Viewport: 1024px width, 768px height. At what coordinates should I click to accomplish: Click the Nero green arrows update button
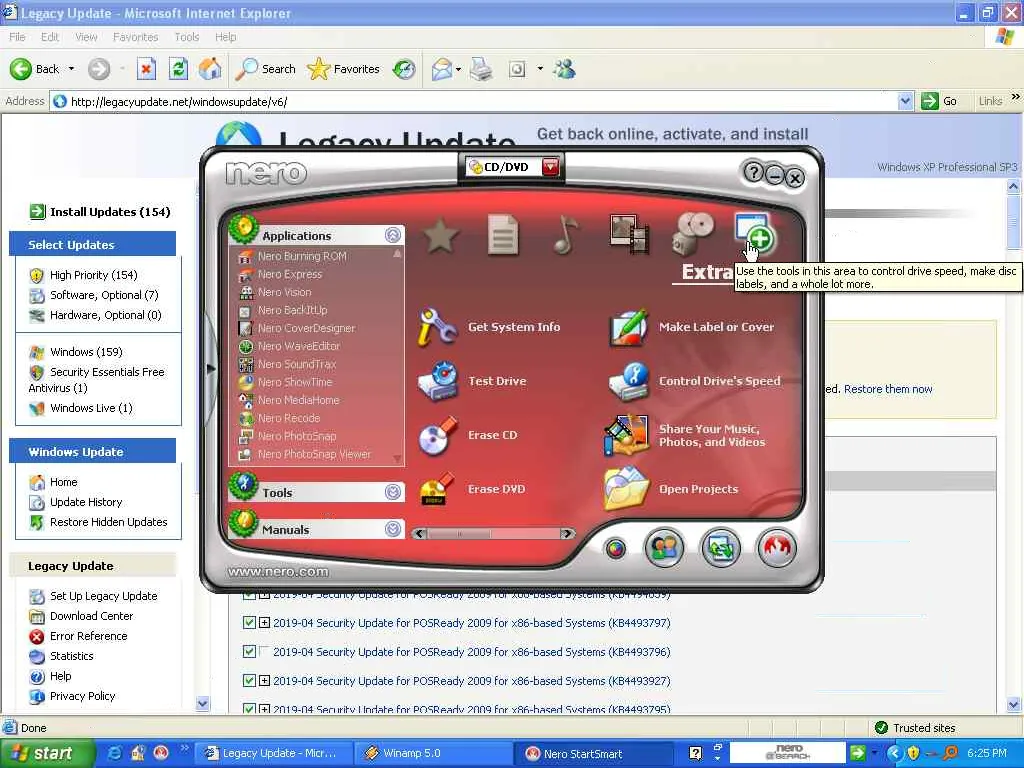(720, 547)
